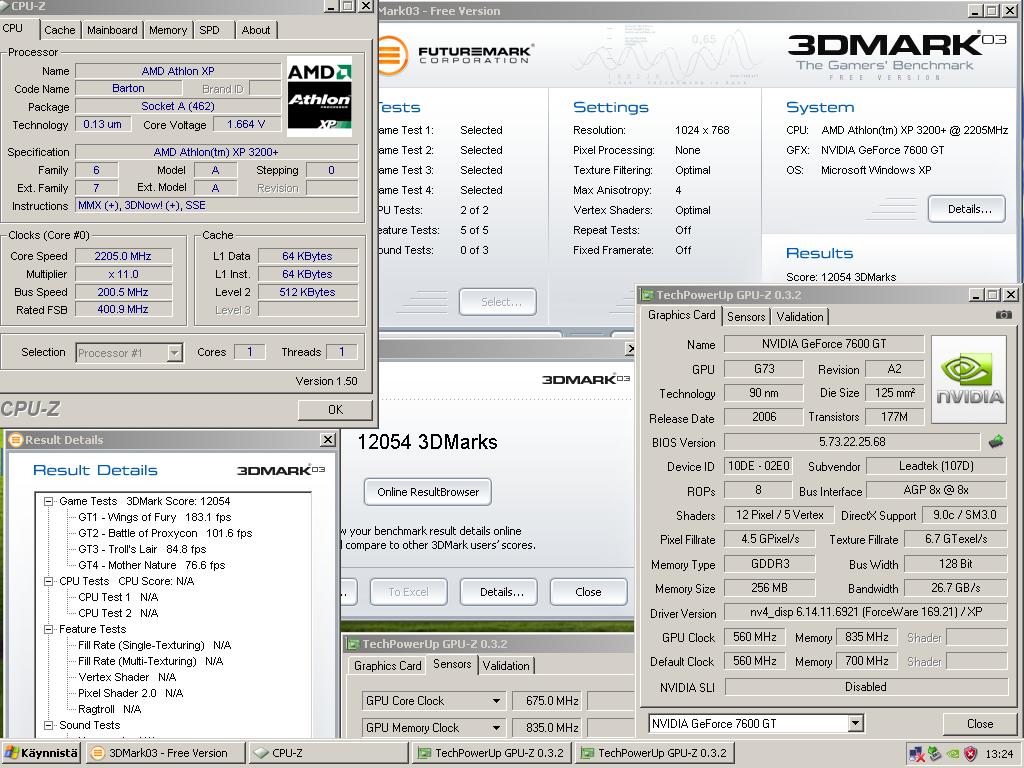Click the AMD Athlon XP logo in CPU-Z
The height and width of the screenshot is (768, 1024).
(x=319, y=97)
